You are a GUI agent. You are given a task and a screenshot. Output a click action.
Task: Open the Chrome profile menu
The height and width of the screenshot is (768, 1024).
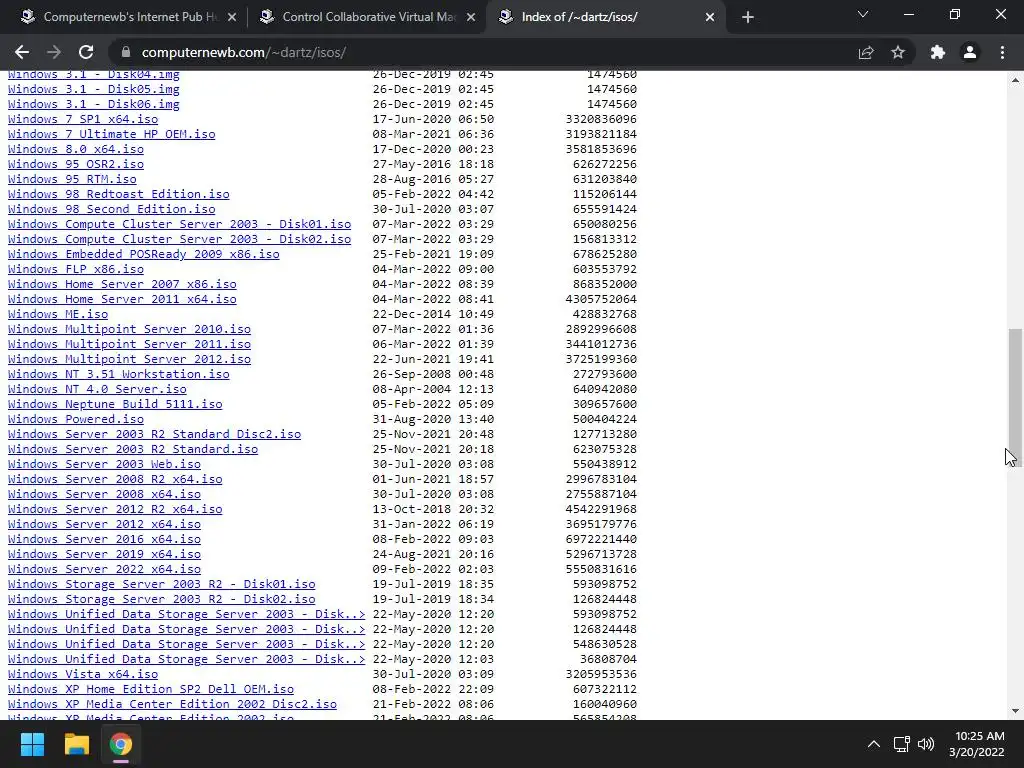970,52
